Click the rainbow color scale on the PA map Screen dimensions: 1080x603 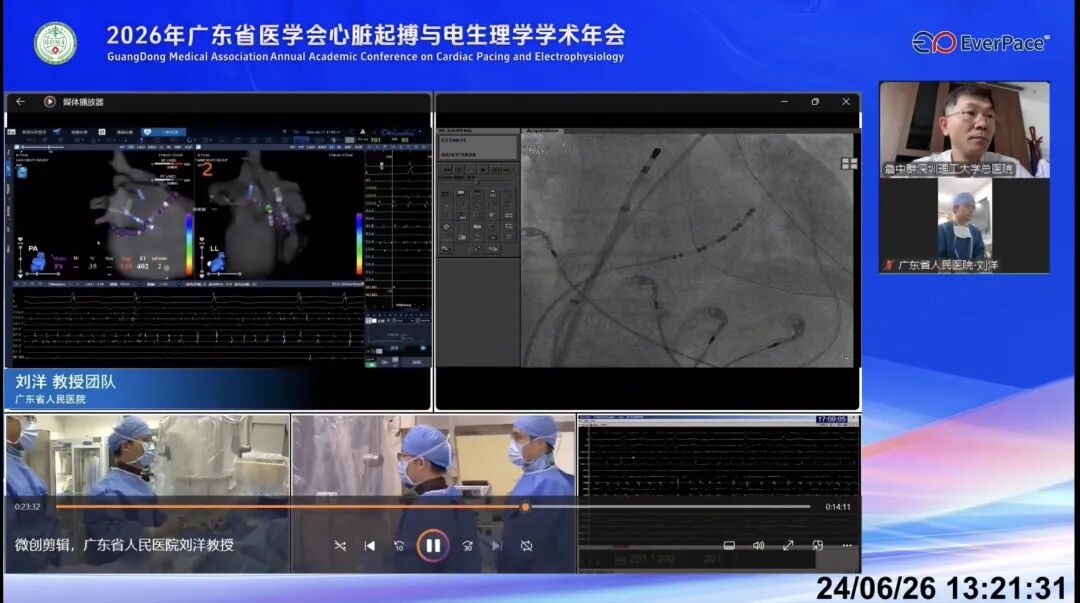(189, 245)
